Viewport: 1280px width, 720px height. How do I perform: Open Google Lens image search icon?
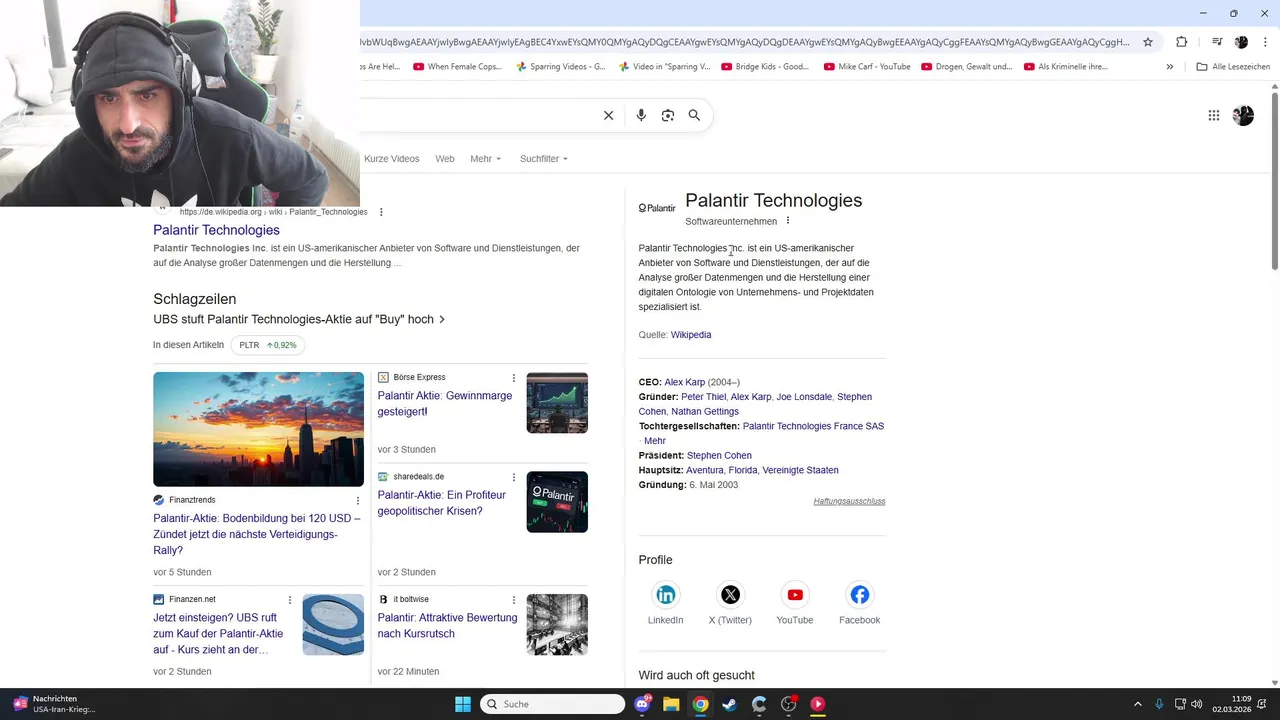click(x=668, y=115)
